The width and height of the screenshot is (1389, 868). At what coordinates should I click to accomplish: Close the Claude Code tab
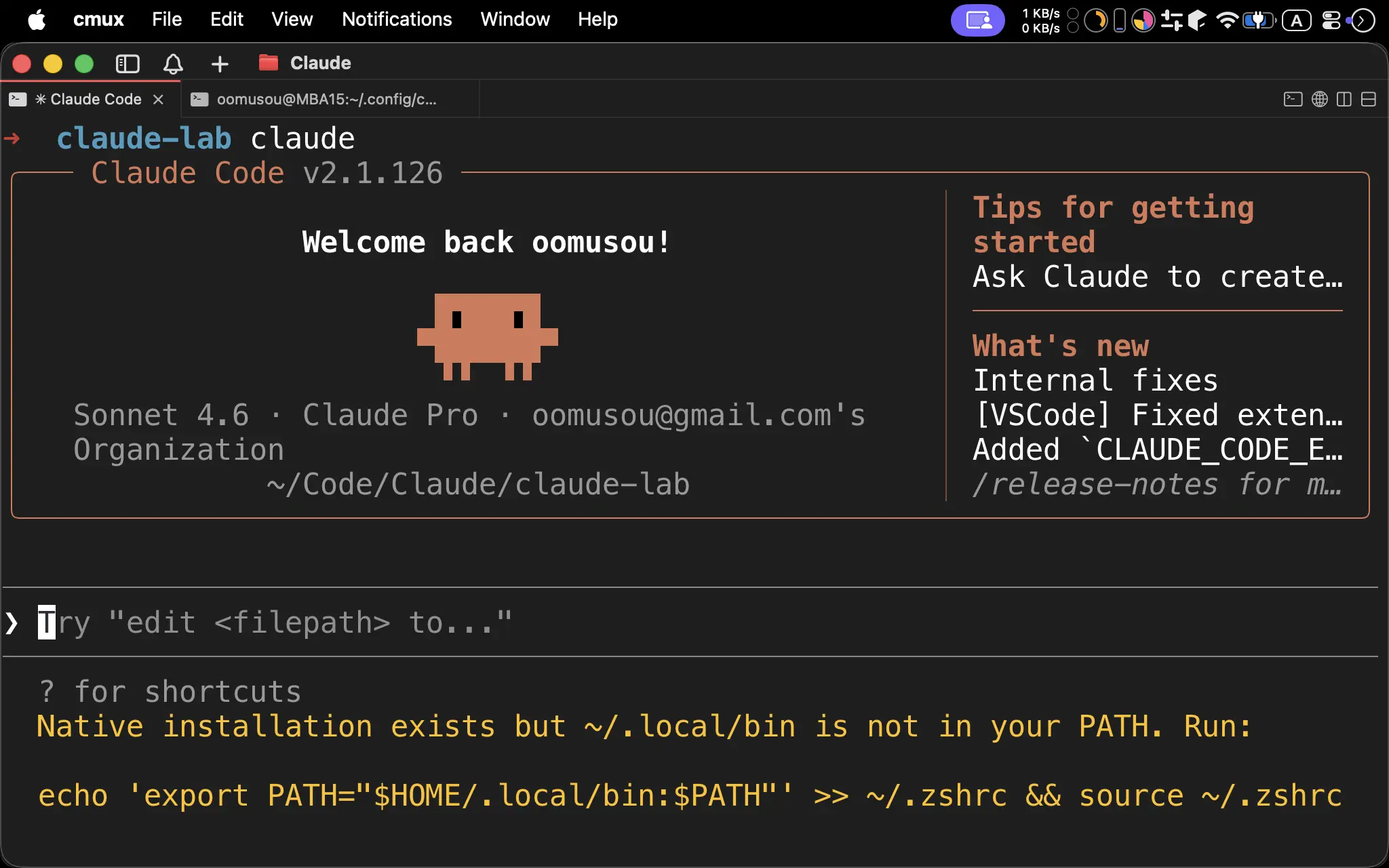158,99
